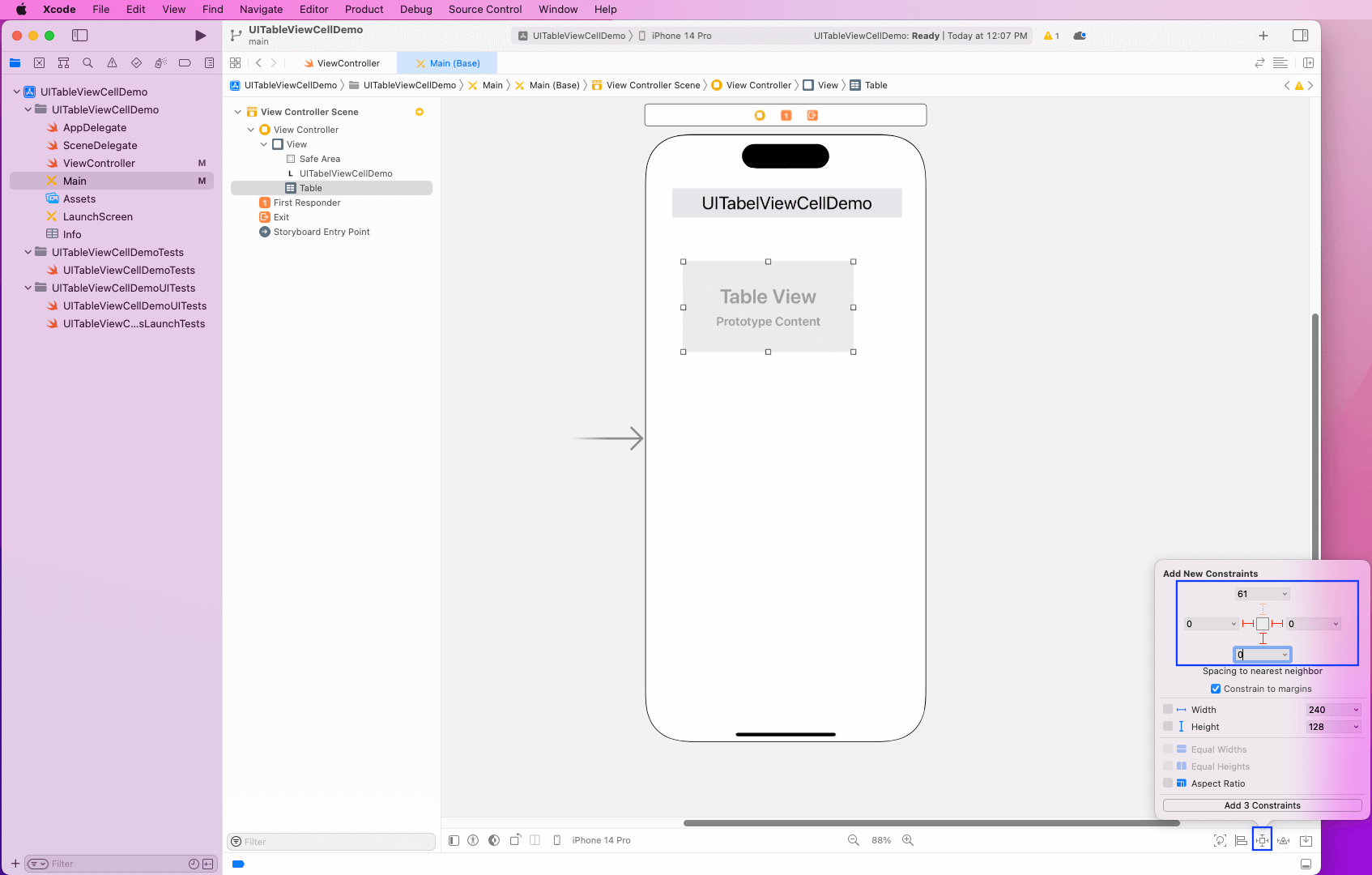Click the Library plus button
The height and width of the screenshot is (875, 1372).
1263,36
